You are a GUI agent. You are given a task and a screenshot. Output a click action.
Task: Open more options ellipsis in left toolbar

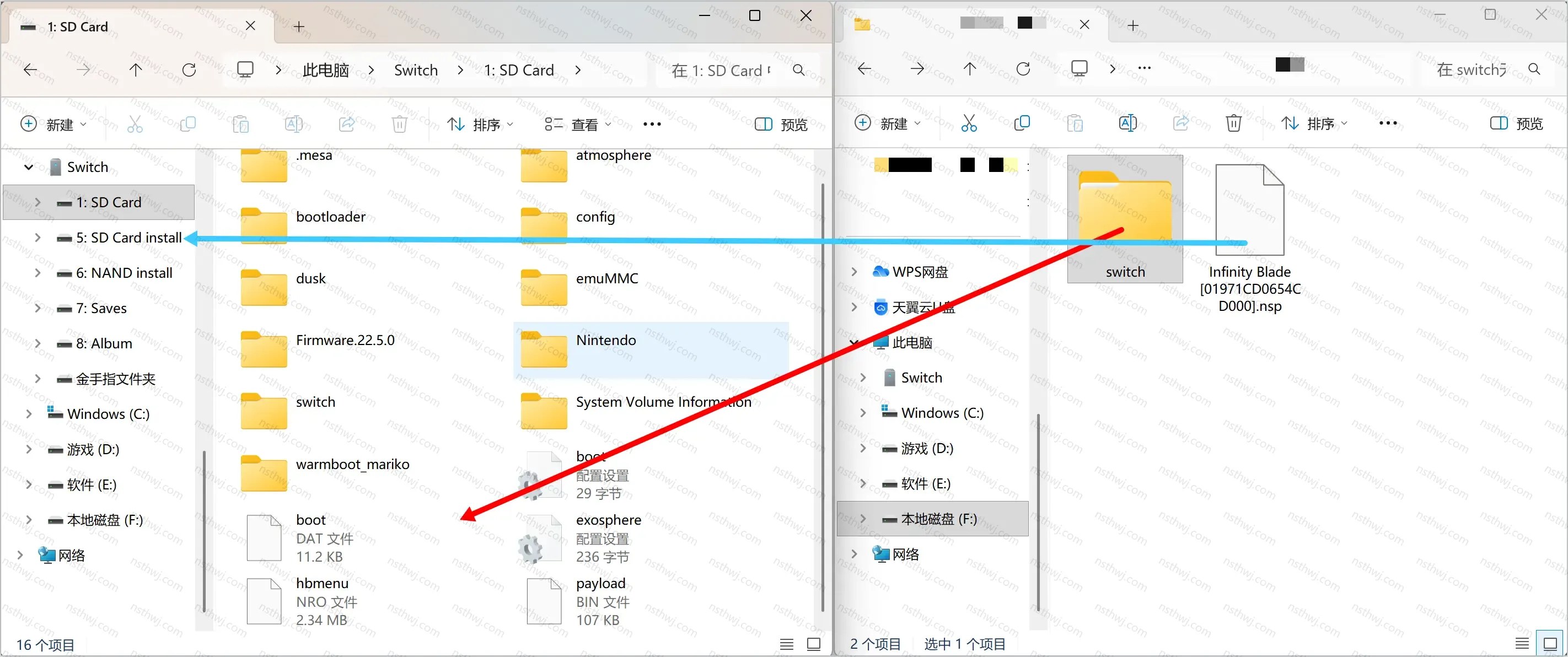[652, 125]
